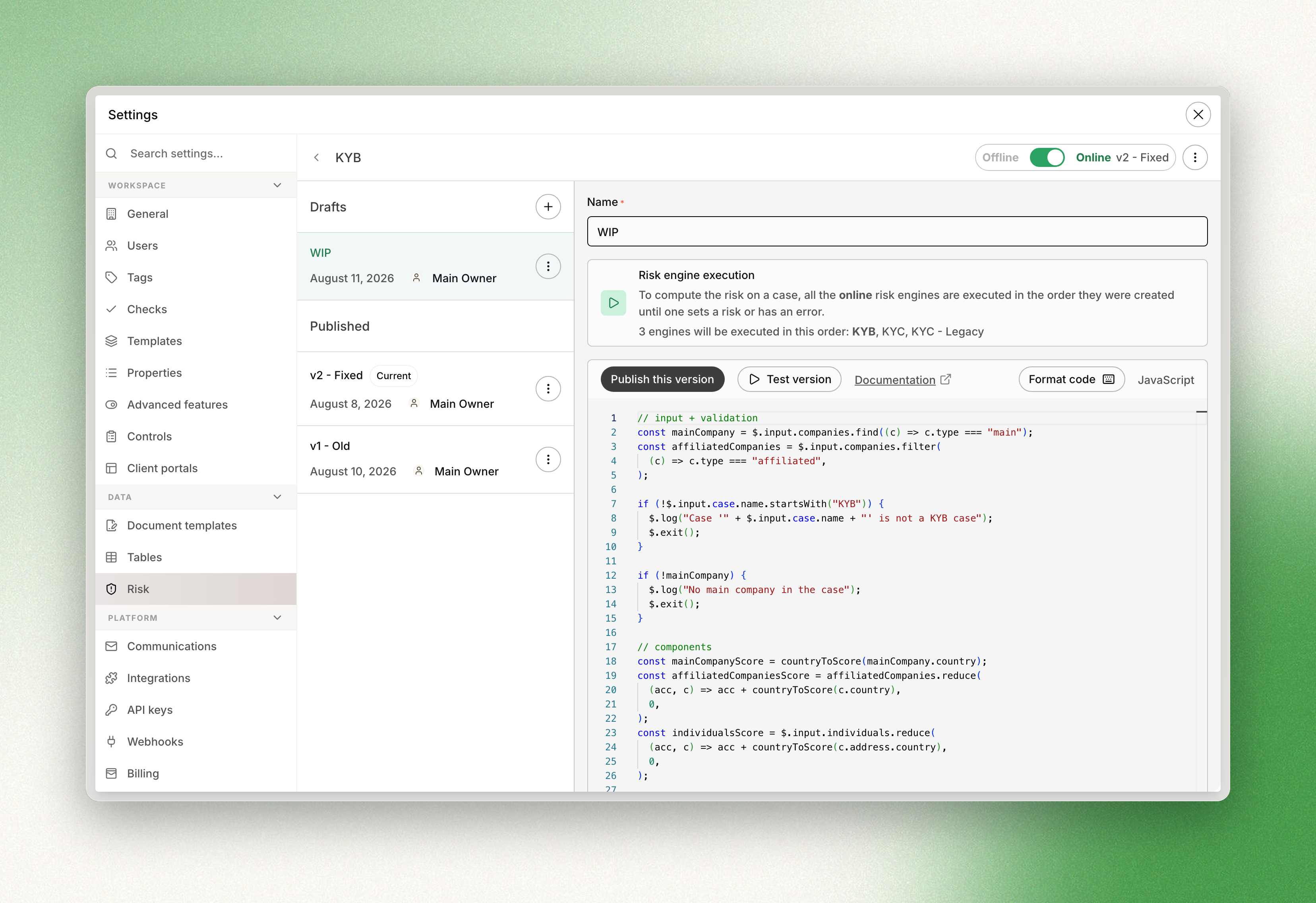Viewport: 1316px width, 903px height.
Task: Click the Properties list icon
Action: [x=112, y=373]
